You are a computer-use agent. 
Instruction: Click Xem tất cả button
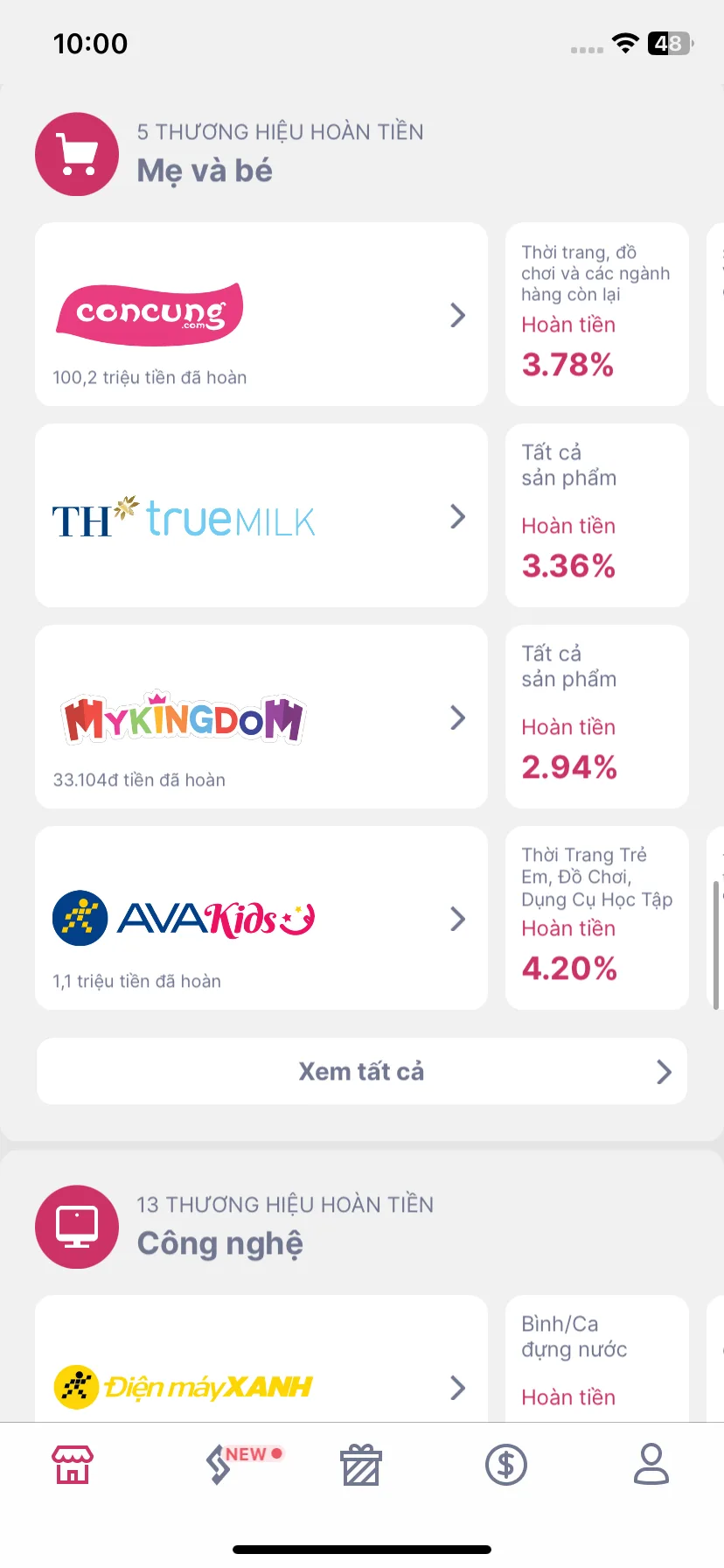point(362,1071)
